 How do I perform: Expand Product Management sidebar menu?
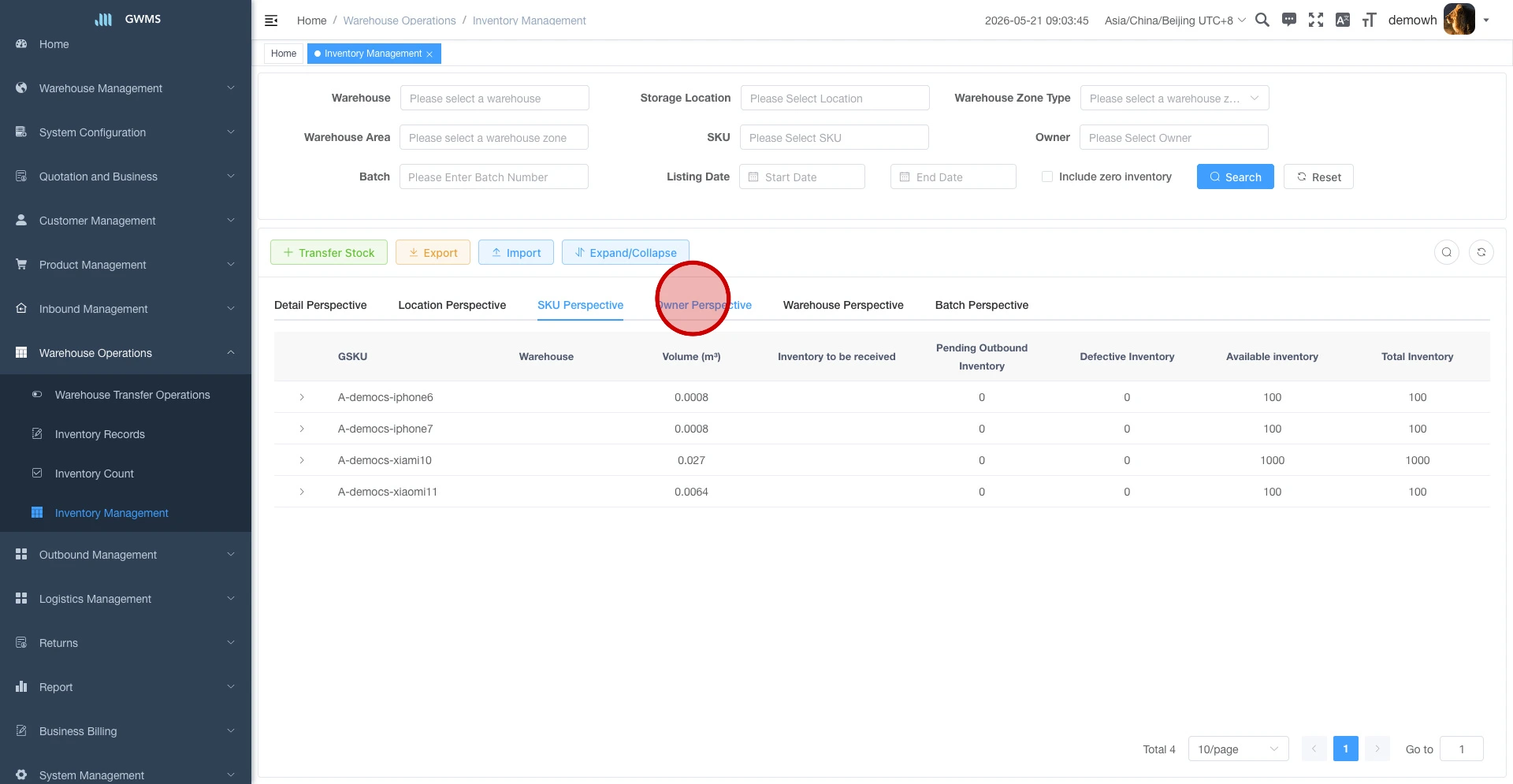(125, 265)
